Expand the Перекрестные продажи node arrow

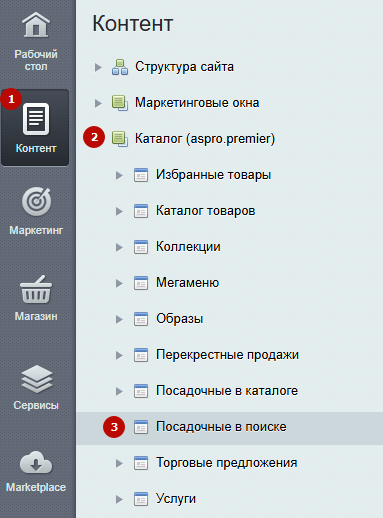[x=119, y=355]
